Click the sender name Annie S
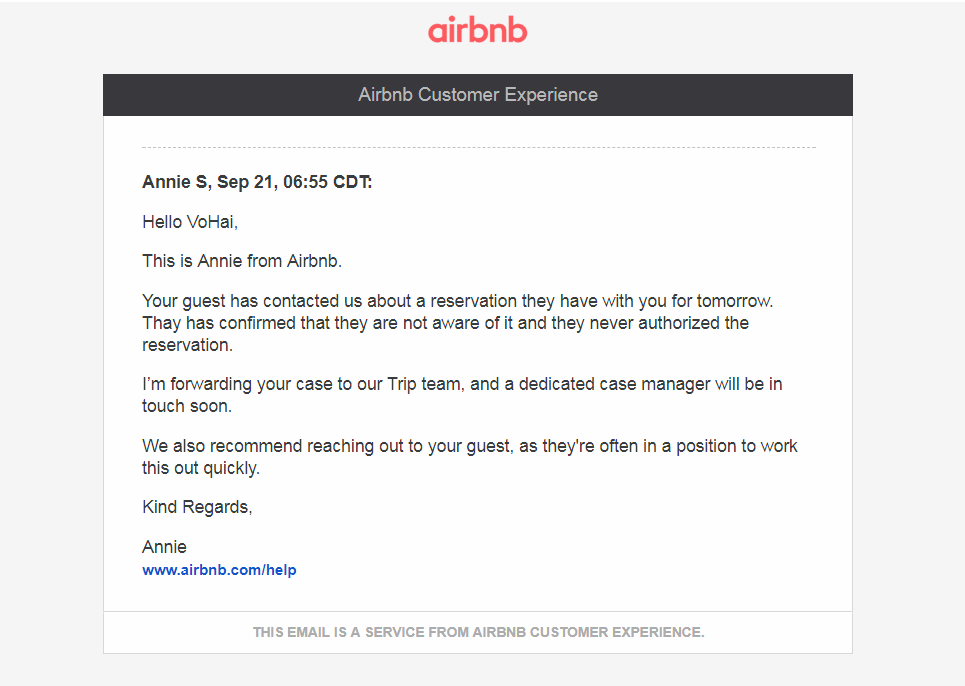 point(175,182)
